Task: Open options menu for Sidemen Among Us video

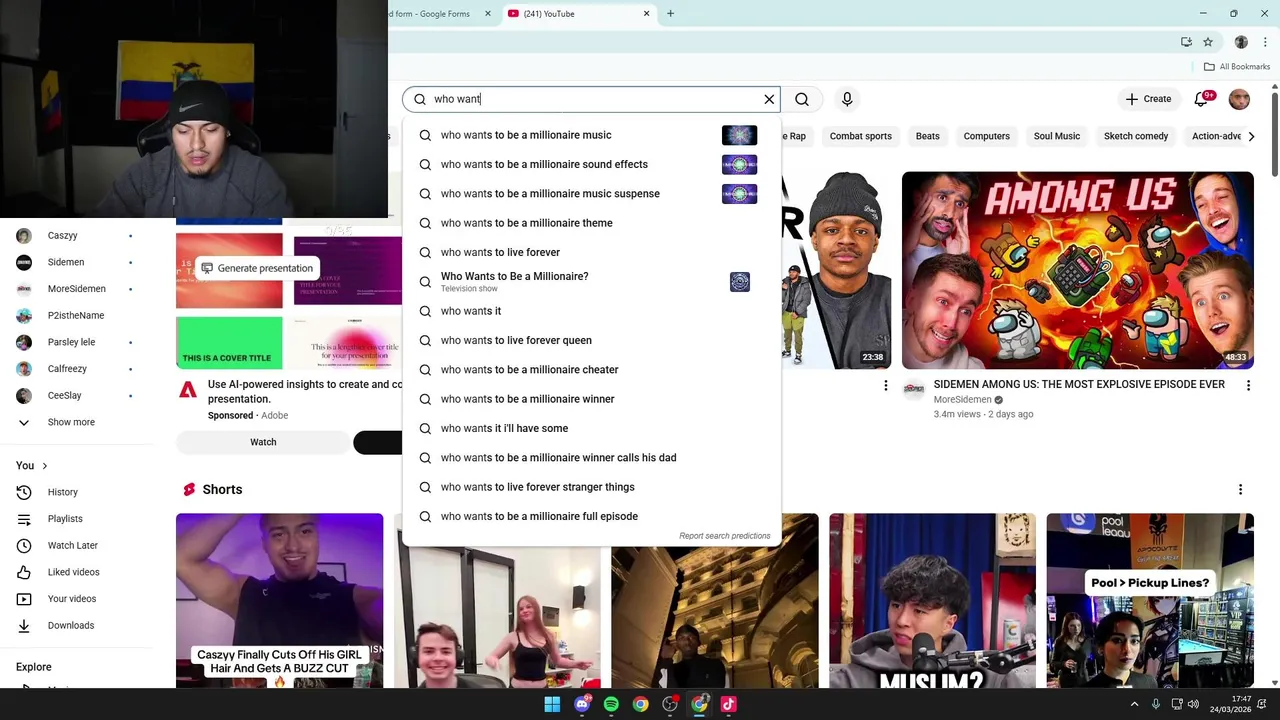Action: click(x=1248, y=385)
